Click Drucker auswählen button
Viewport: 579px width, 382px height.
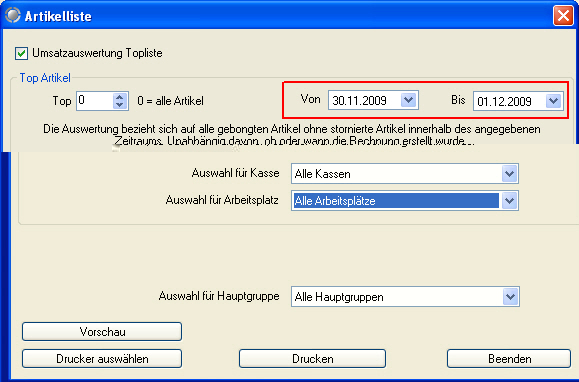click(102, 359)
